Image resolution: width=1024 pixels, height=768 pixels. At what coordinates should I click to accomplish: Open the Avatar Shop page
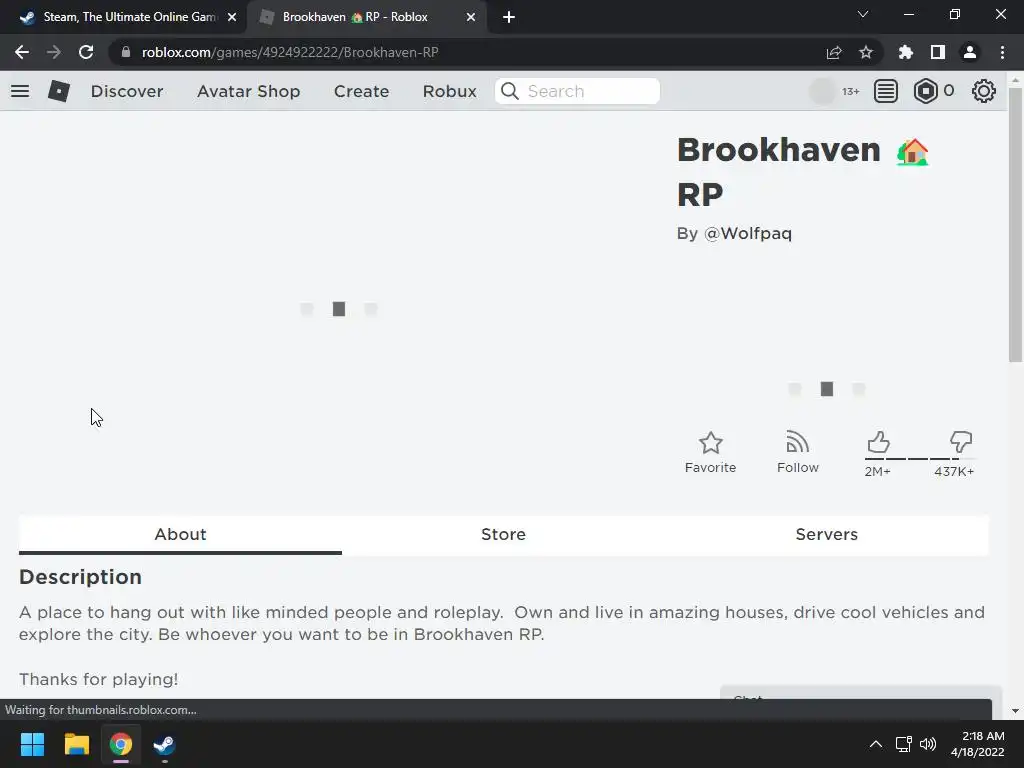(249, 91)
